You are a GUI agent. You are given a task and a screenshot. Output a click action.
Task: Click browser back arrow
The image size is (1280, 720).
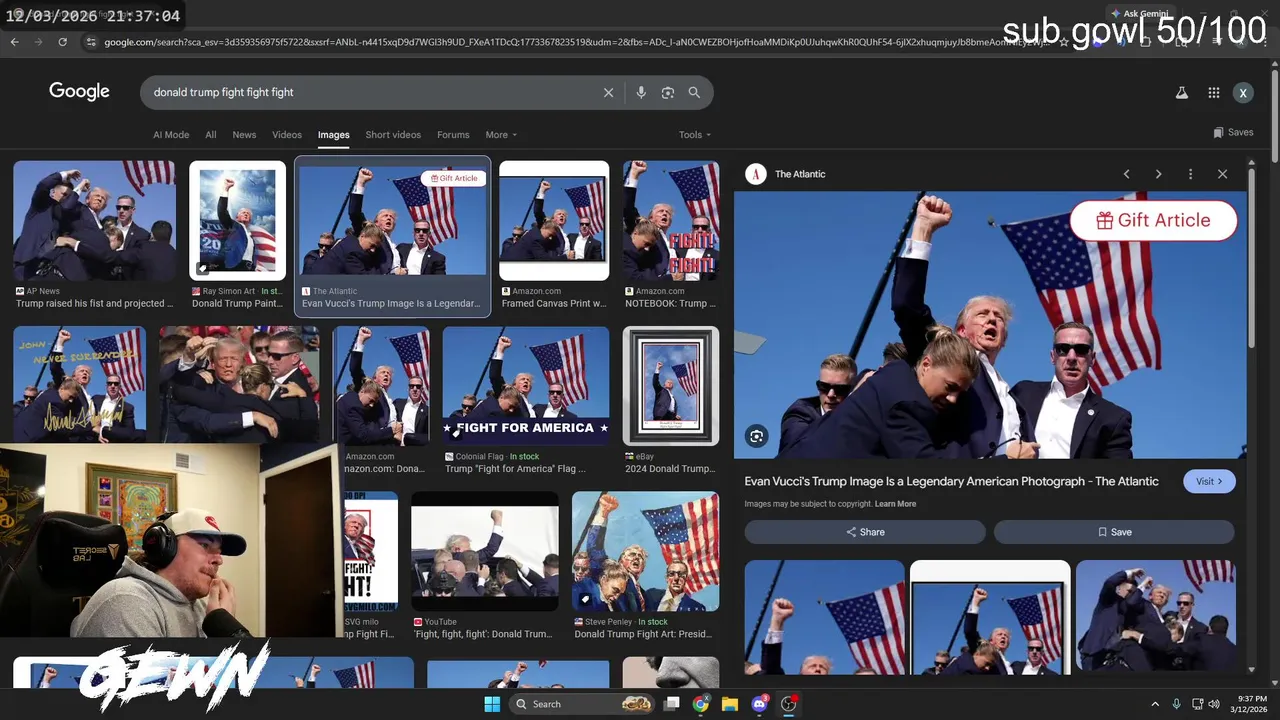coord(14,42)
